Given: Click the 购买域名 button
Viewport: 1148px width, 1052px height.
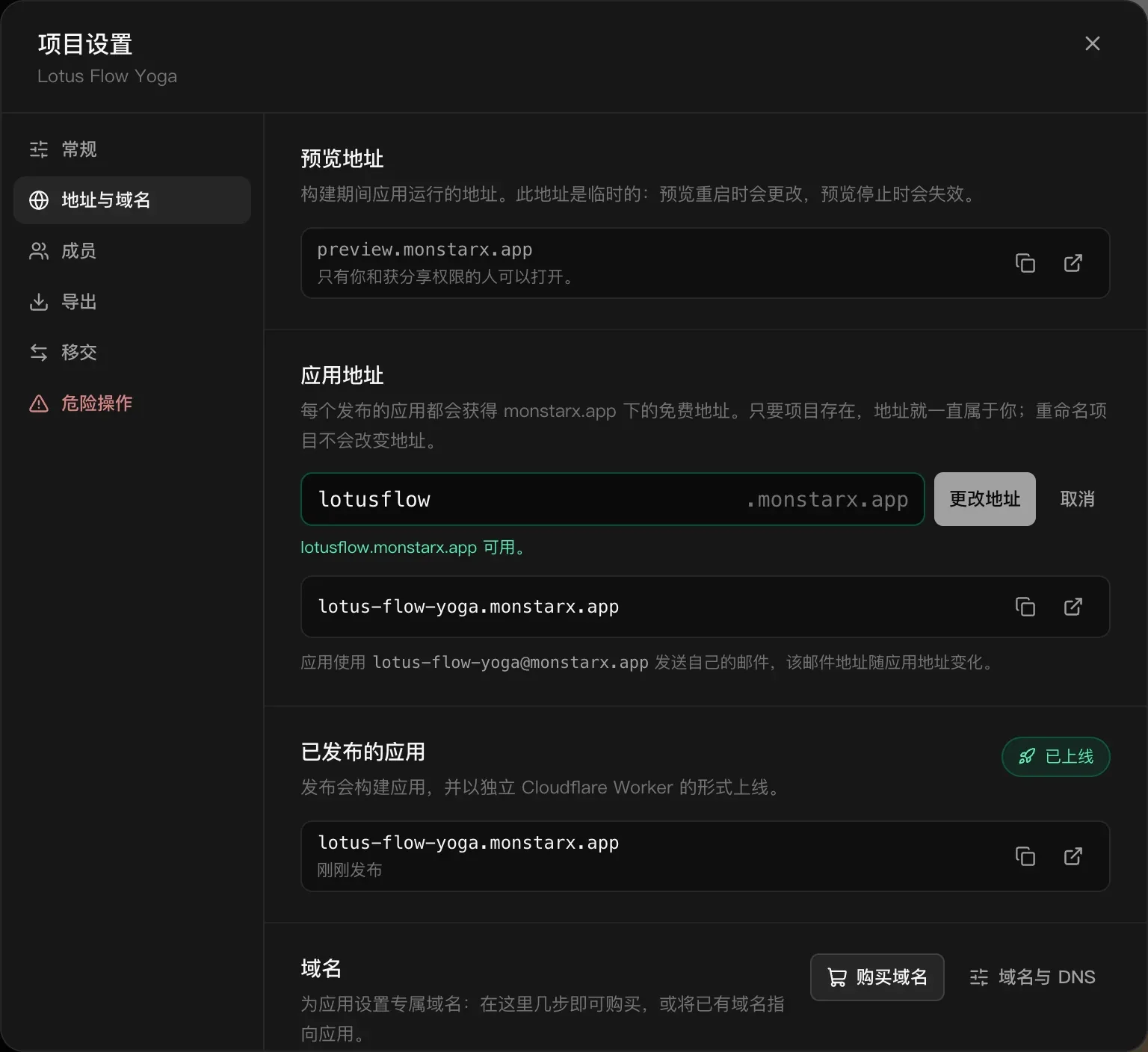Looking at the screenshot, I should pyautogui.click(x=877, y=977).
